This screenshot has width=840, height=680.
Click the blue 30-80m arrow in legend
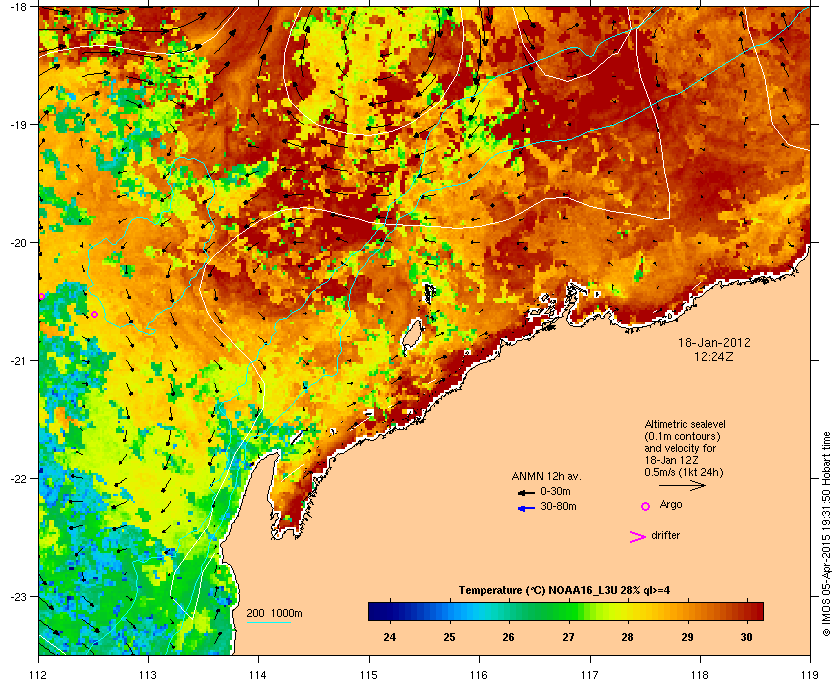(x=526, y=508)
